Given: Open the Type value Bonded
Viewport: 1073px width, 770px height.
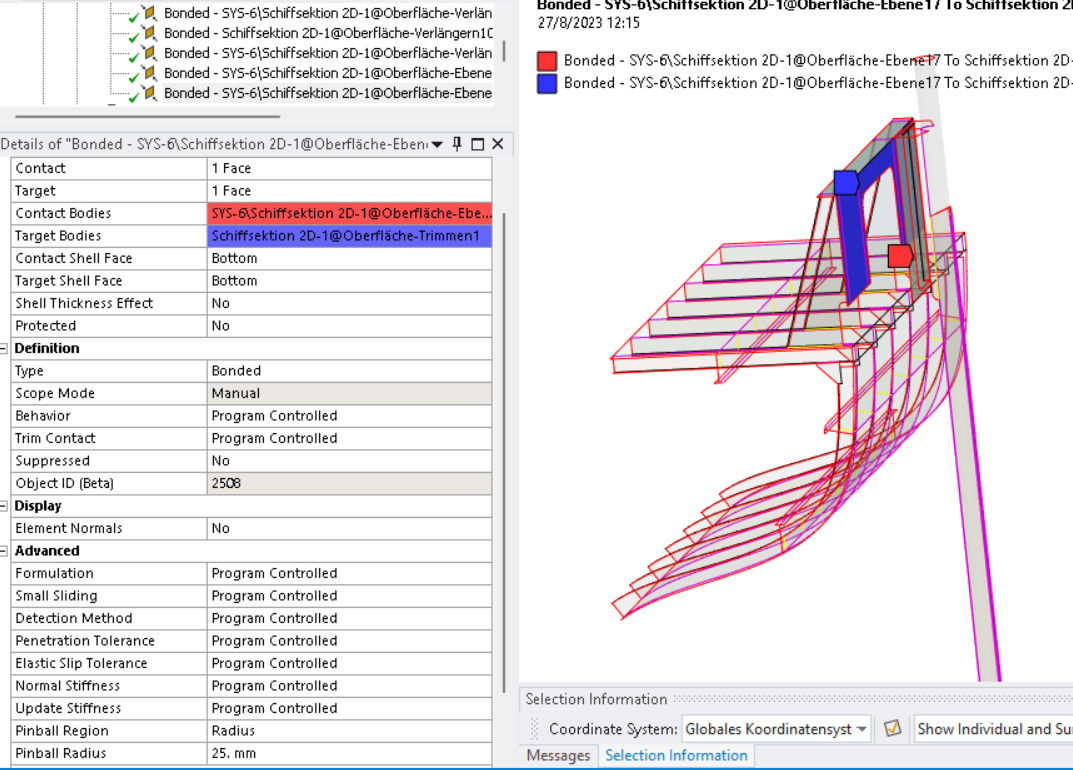Looking at the screenshot, I should point(350,371).
